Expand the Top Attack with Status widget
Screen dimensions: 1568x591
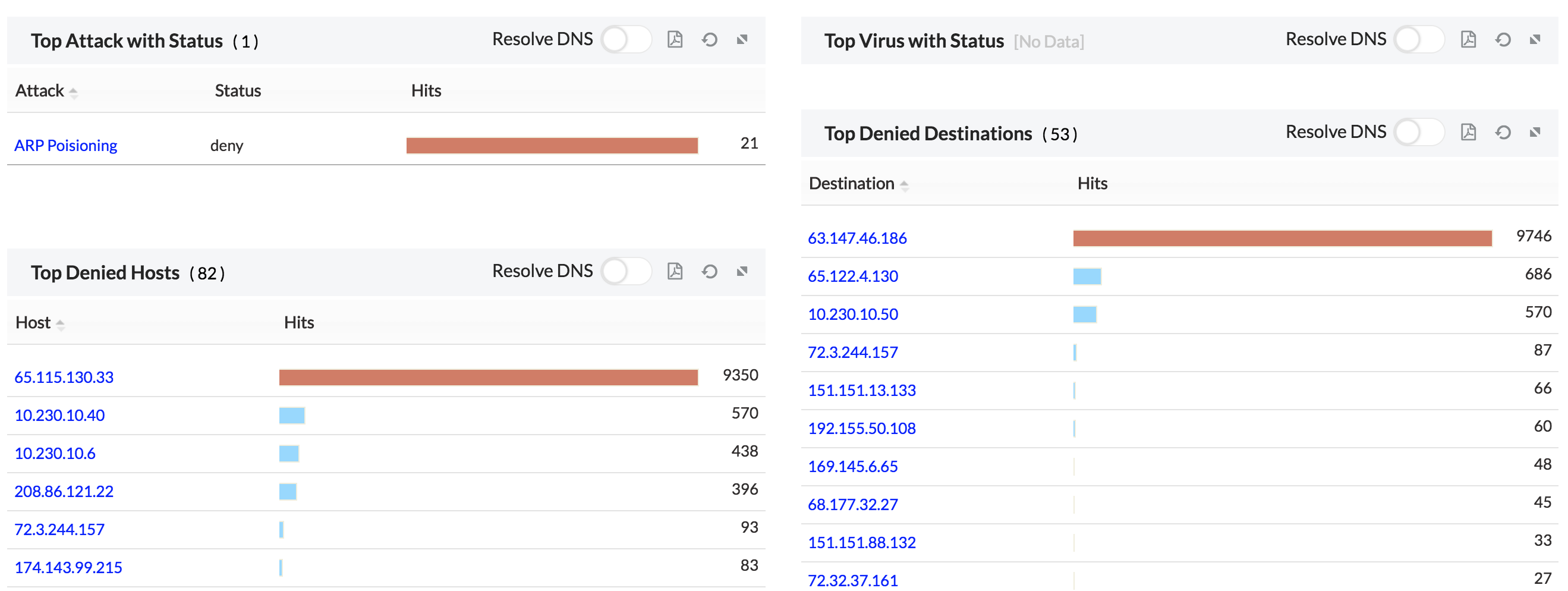pos(743,39)
